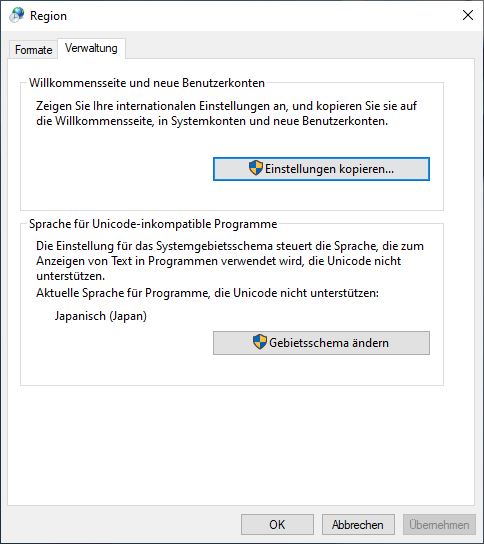
Task: Click the Region title text
Action: pos(48,16)
